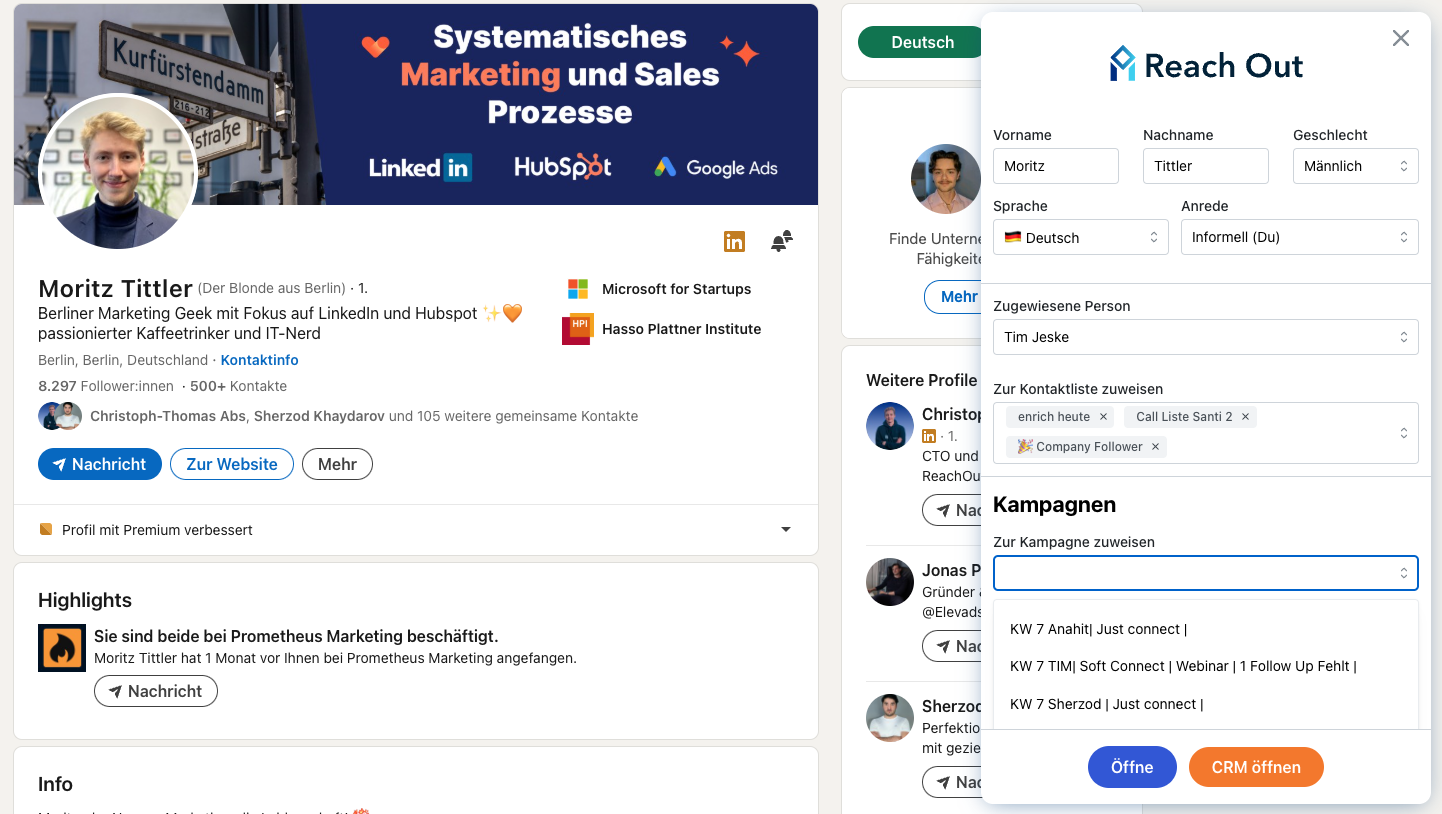Click the Vorname input field
This screenshot has height=814, width=1442.
[1055, 166]
